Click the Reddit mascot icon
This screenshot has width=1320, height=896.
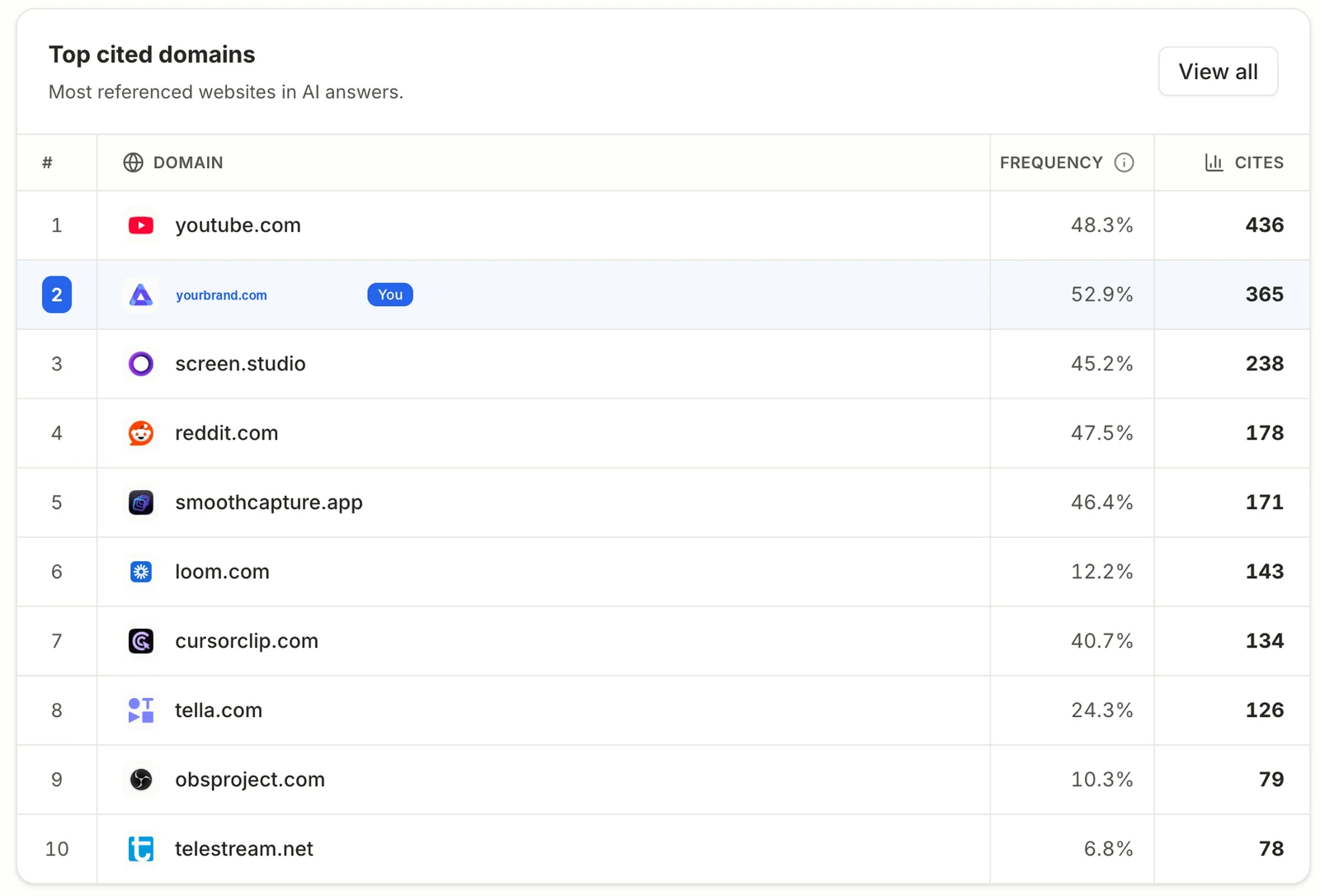pyautogui.click(x=141, y=433)
